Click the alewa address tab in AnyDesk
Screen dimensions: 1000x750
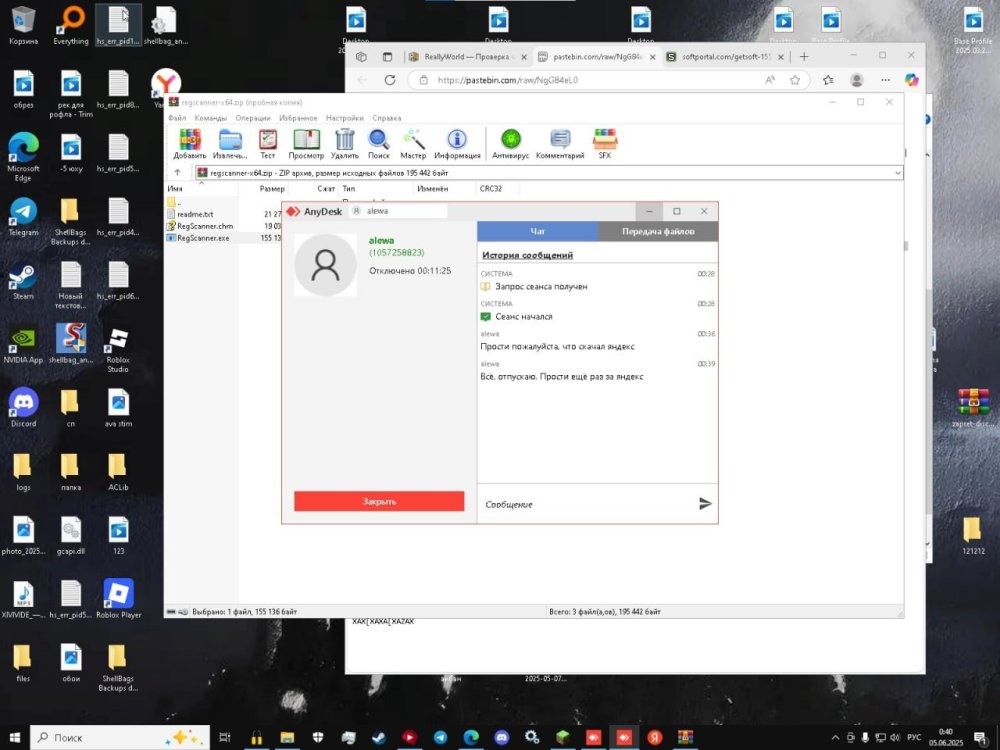tap(398, 211)
